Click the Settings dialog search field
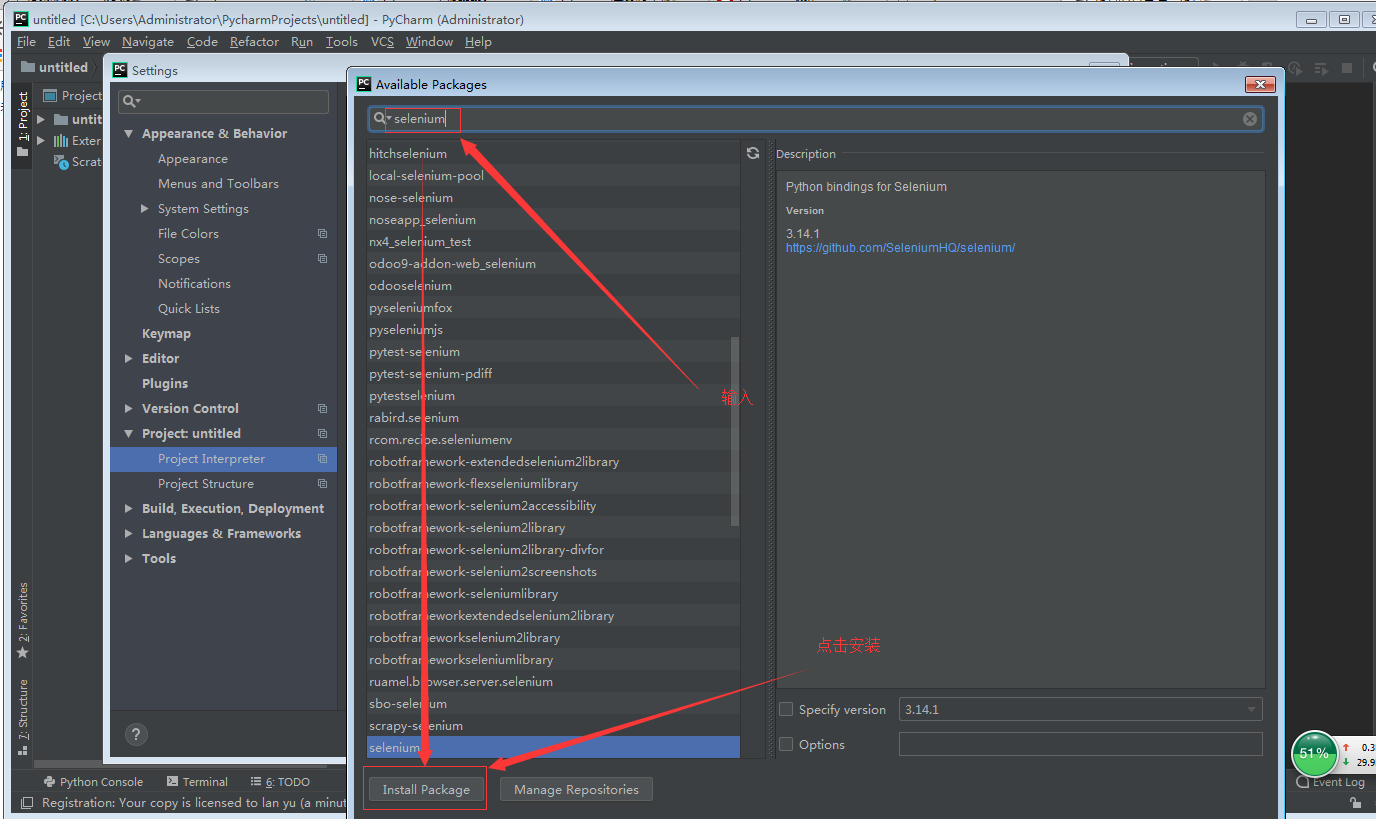This screenshot has width=1376, height=819. (223, 102)
